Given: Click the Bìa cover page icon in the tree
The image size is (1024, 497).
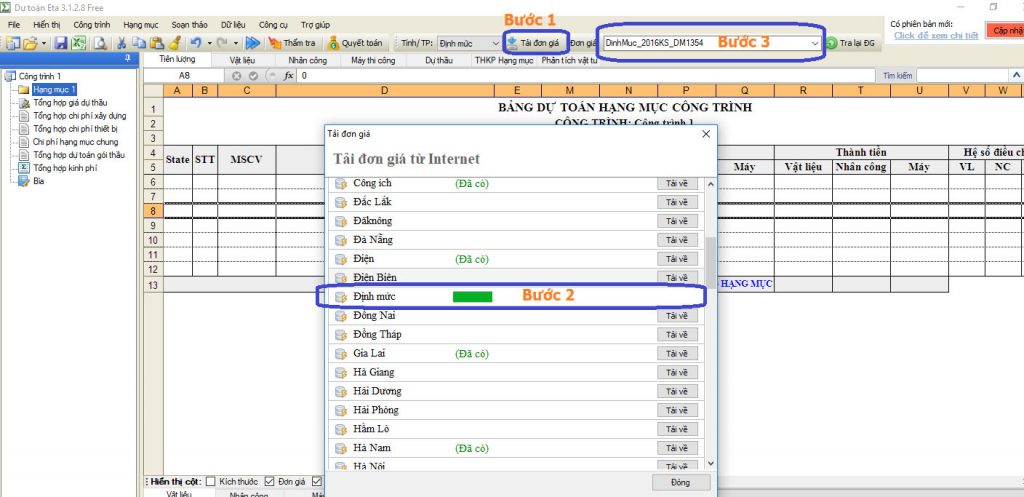Looking at the screenshot, I should point(24,181).
